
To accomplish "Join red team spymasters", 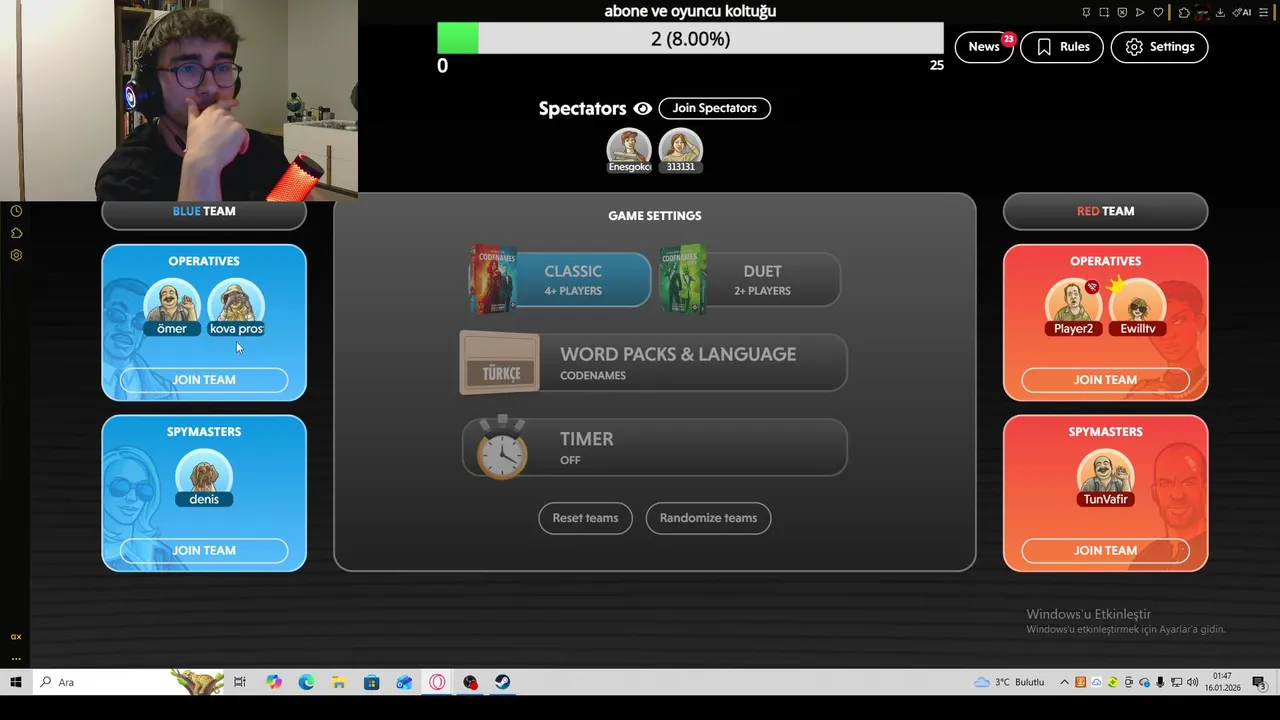I will [1105, 551].
